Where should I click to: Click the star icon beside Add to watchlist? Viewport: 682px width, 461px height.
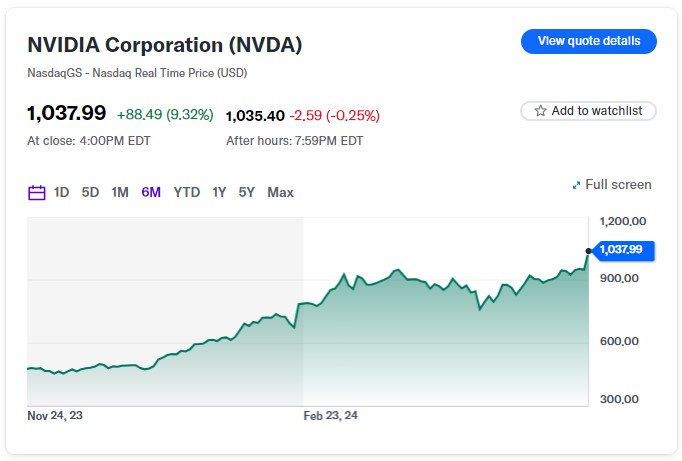click(541, 111)
